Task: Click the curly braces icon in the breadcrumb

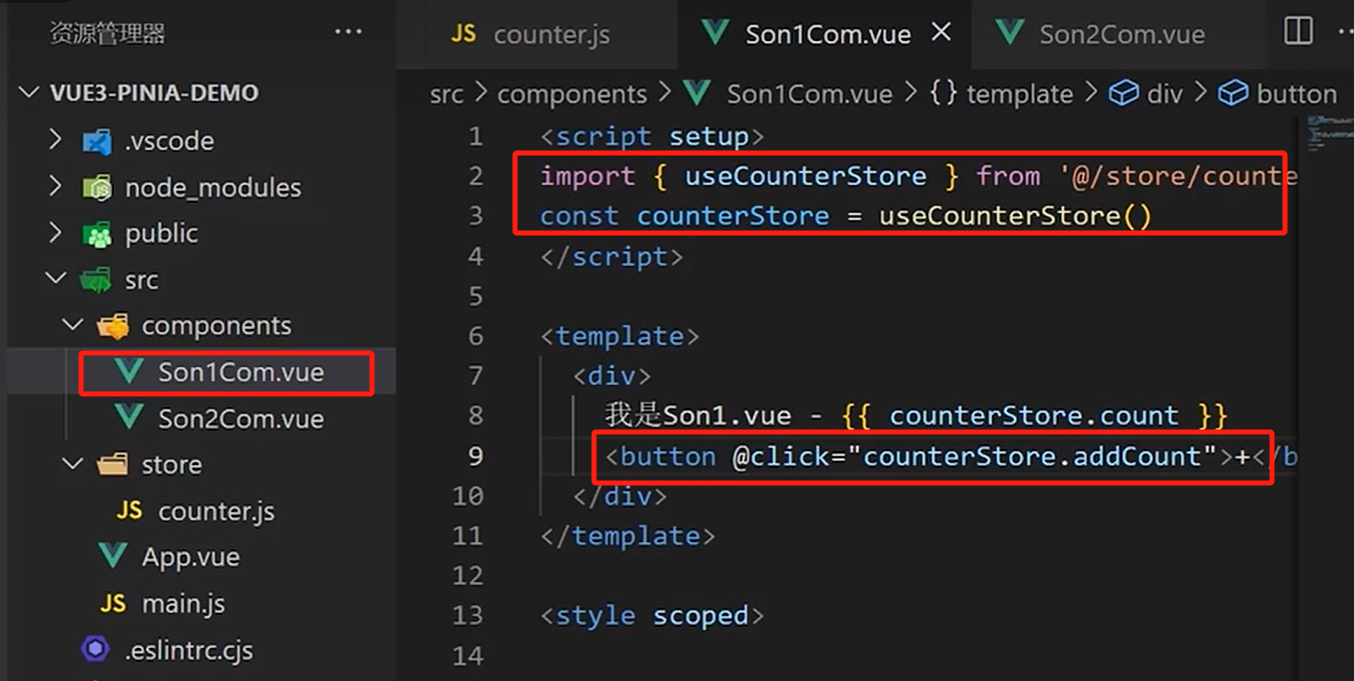Action: 942,93
